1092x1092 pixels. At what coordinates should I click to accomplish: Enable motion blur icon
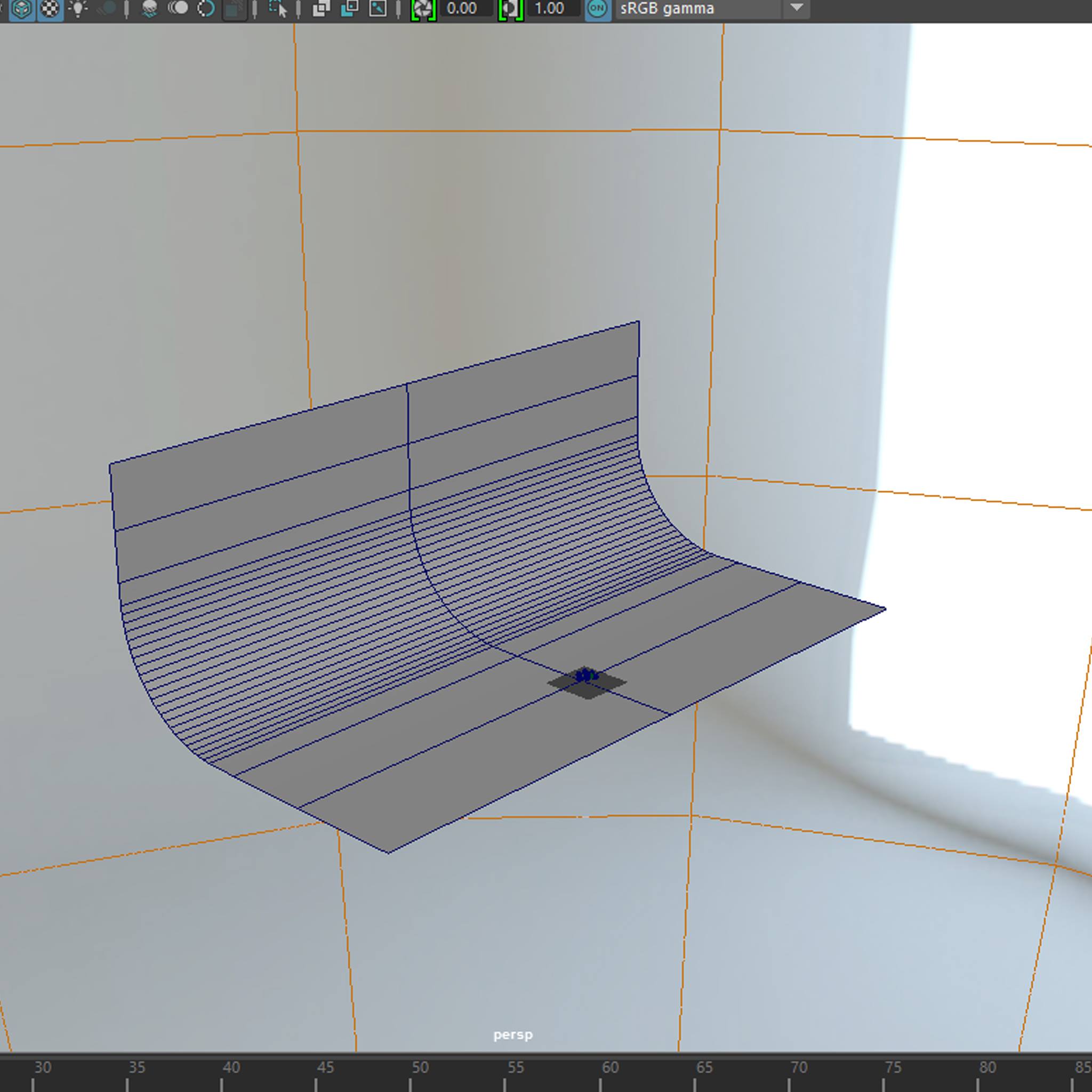point(178,9)
